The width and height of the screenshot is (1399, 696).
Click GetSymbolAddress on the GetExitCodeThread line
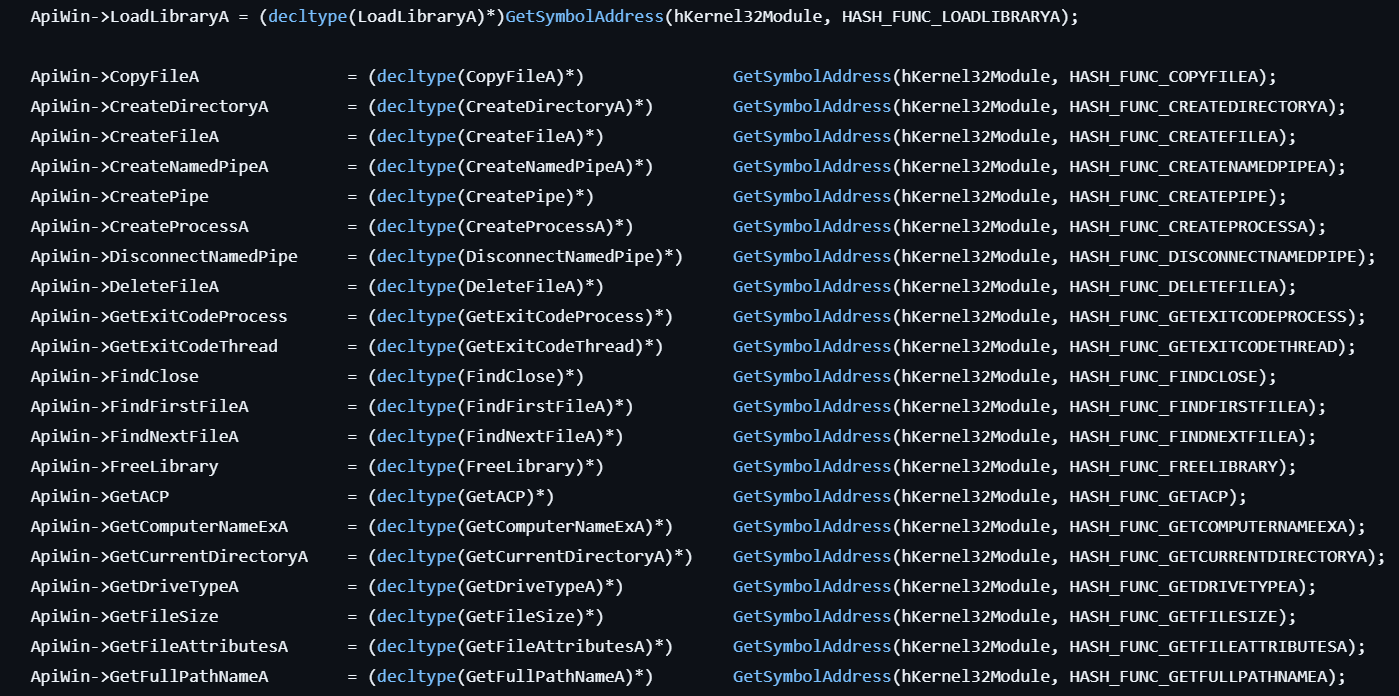pyautogui.click(x=811, y=347)
